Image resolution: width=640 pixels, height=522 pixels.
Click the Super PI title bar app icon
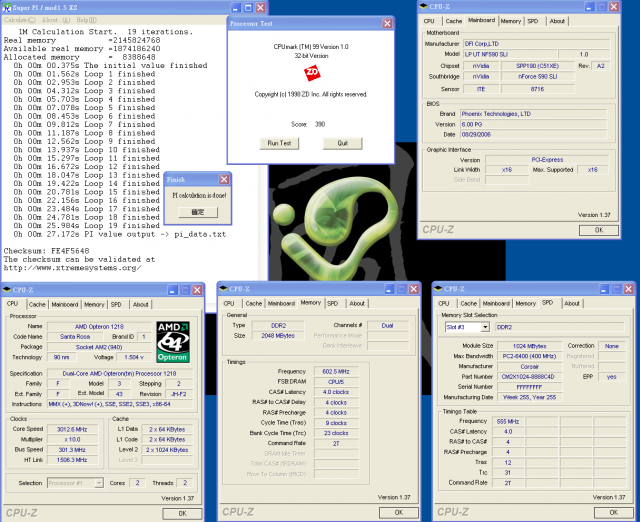[x=7, y=7]
